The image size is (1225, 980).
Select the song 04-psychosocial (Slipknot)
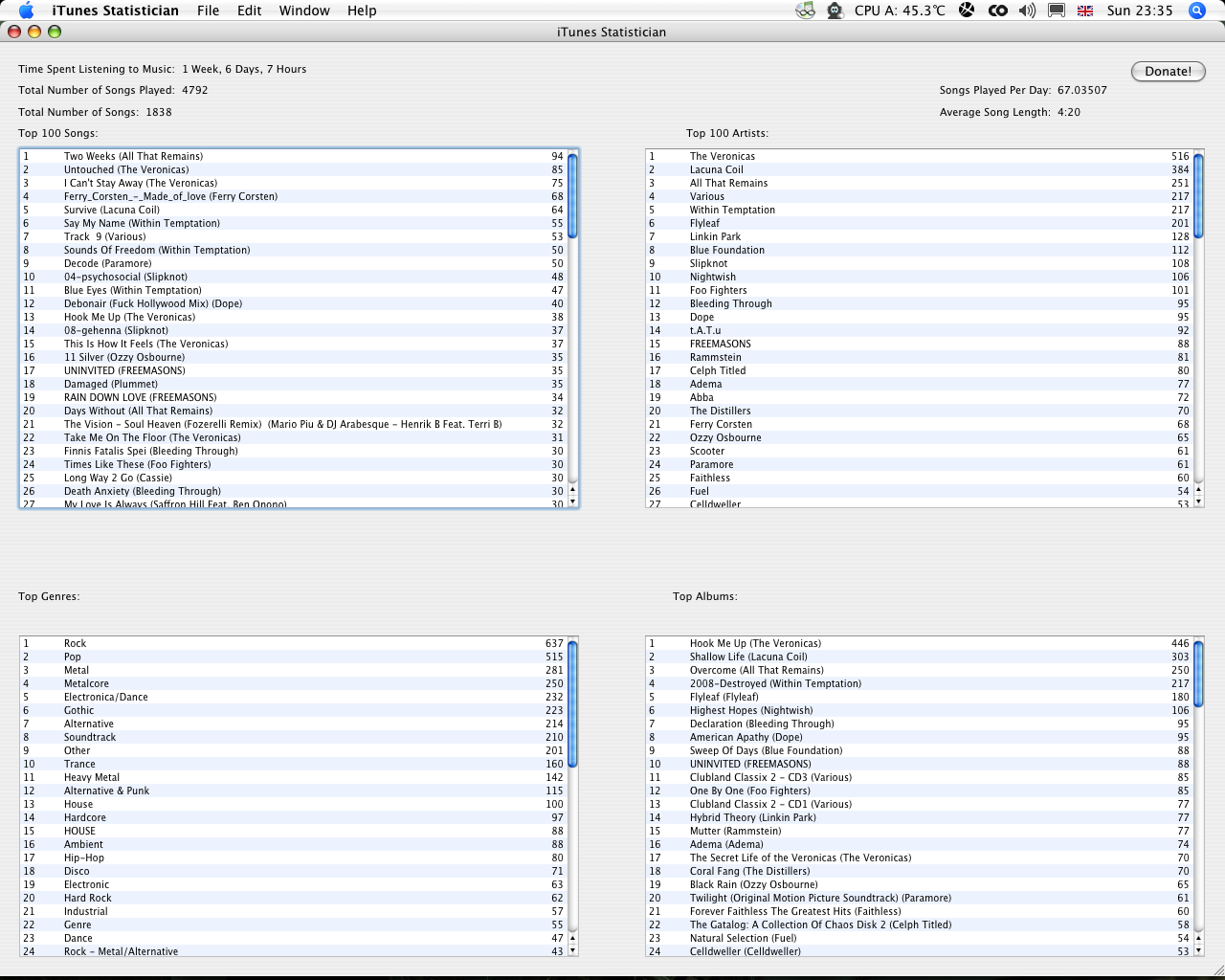tap(294, 277)
